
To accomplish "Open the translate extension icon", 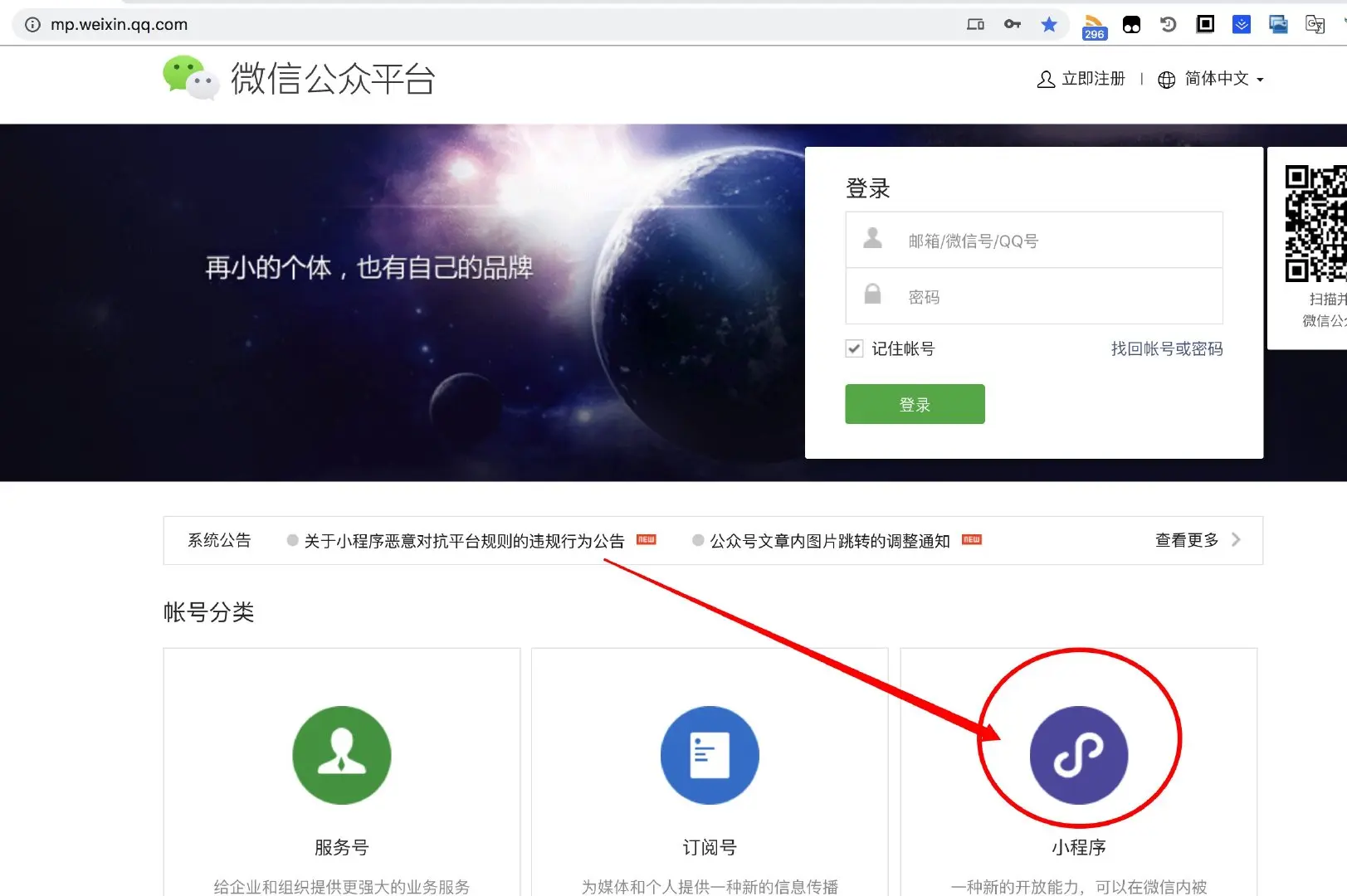I will point(1315,24).
